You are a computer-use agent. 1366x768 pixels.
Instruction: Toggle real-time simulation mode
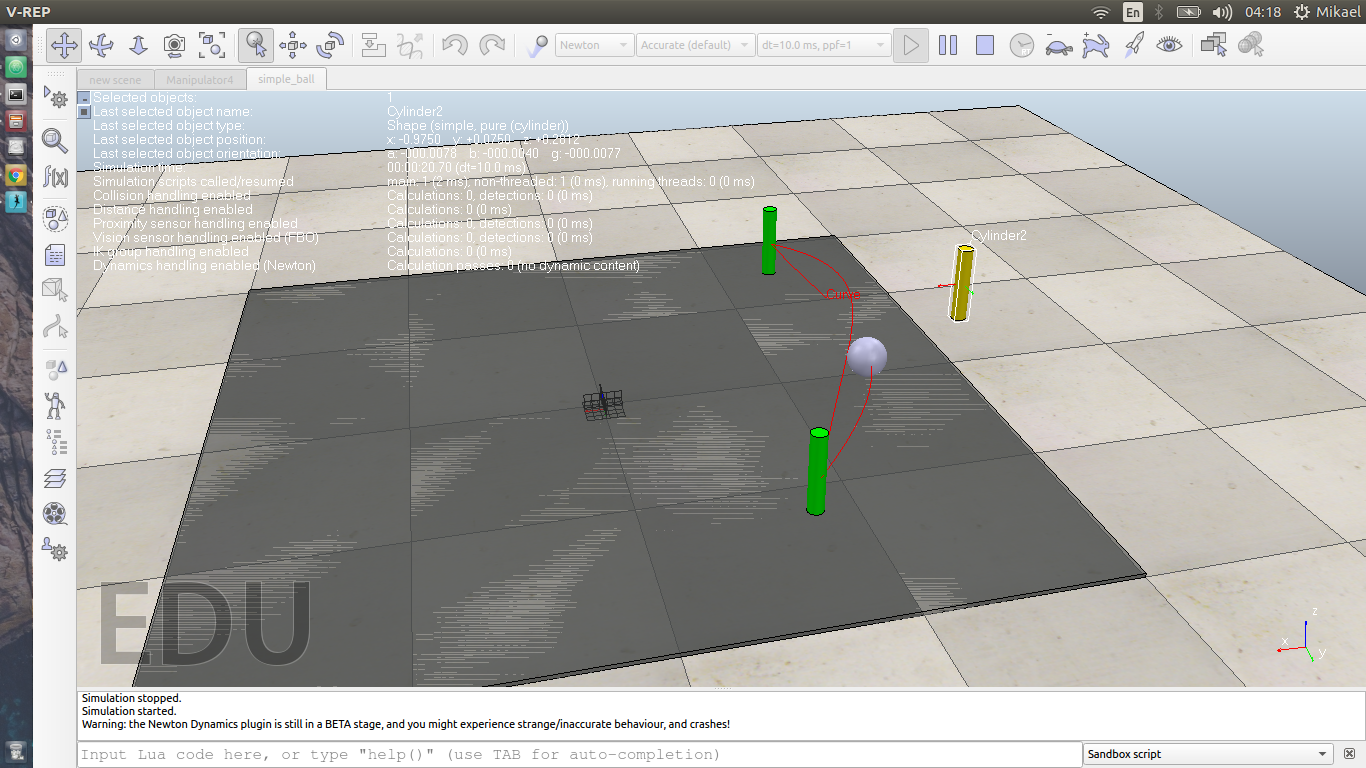coord(1022,44)
